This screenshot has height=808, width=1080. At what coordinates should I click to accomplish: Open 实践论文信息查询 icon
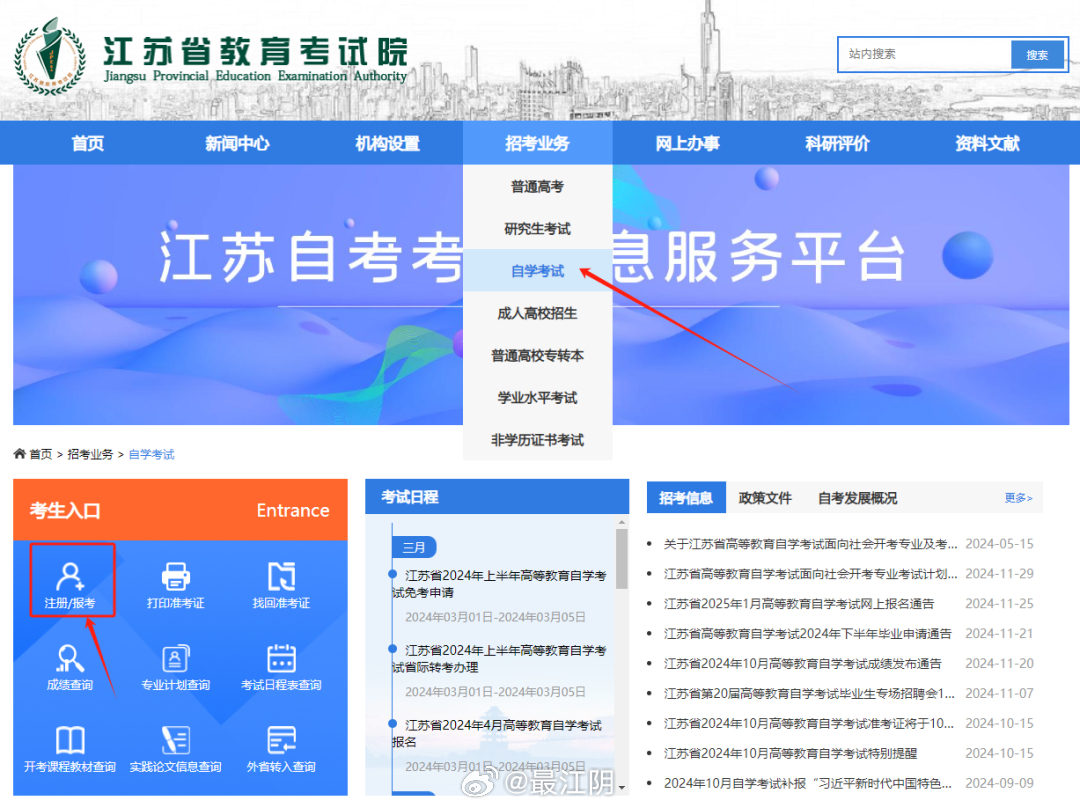pyautogui.click(x=176, y=748)
